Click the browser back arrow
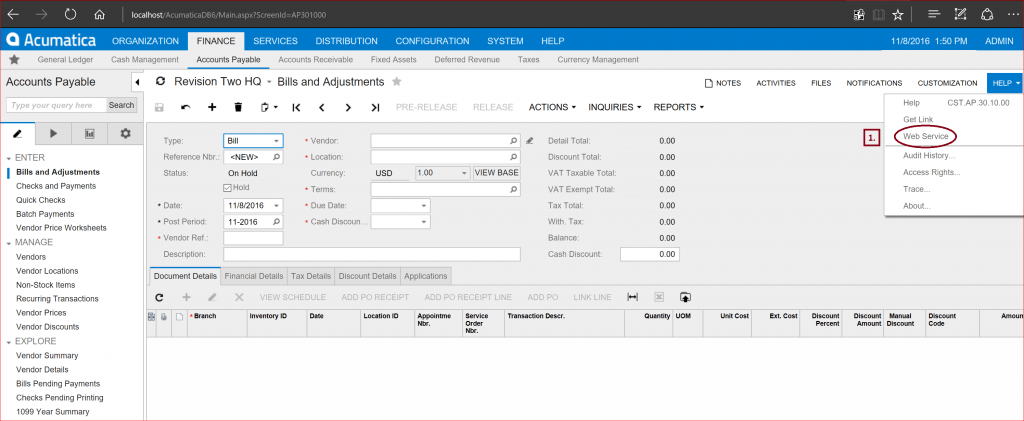The image size is (1024, 421). [12, 14]
